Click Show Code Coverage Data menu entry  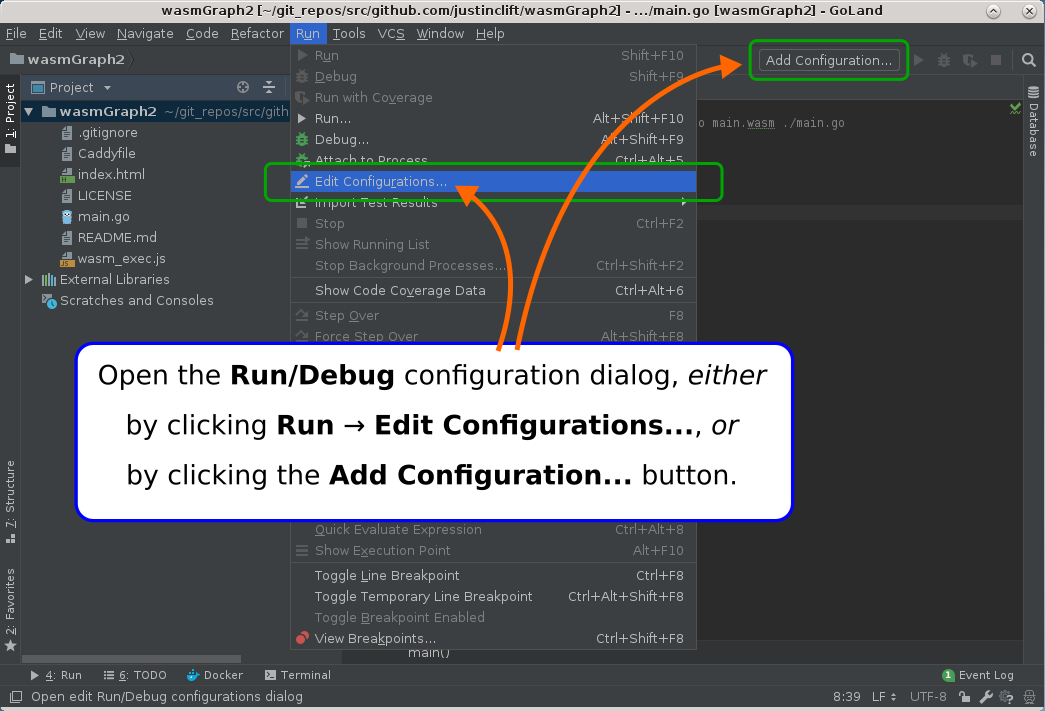(493, 291)
